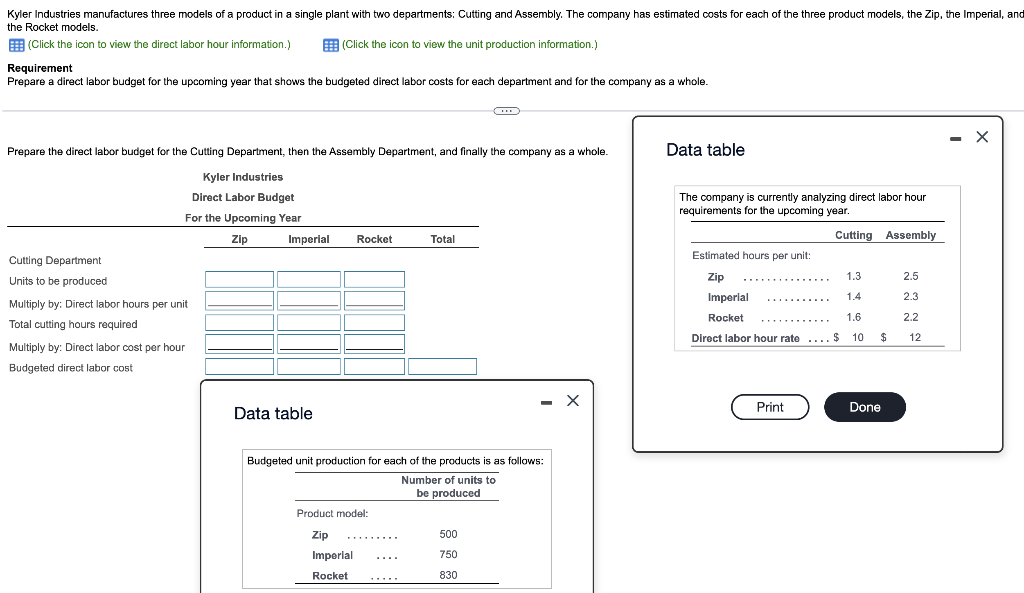Click the Requirement heading
This screenshot has height=593, width=1024.
point(40,68)
